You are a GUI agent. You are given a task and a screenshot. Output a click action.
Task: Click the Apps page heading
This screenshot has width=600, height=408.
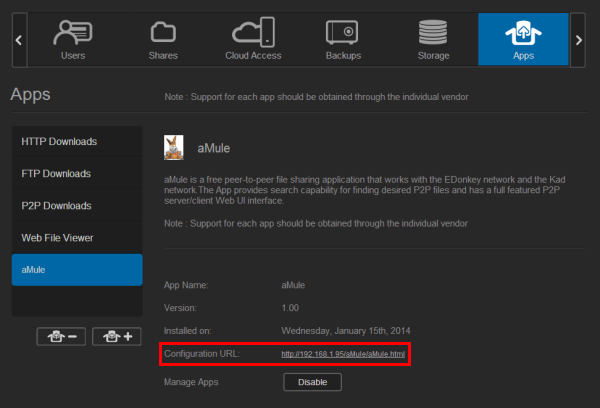pyautogui.click(x=30, y=95)
